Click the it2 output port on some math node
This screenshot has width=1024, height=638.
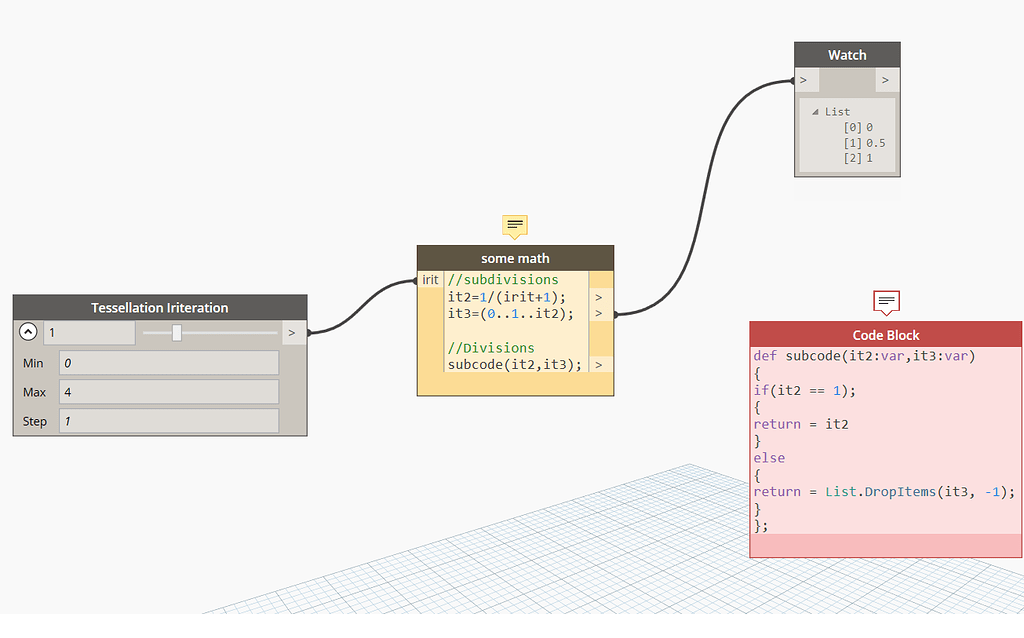599,297
